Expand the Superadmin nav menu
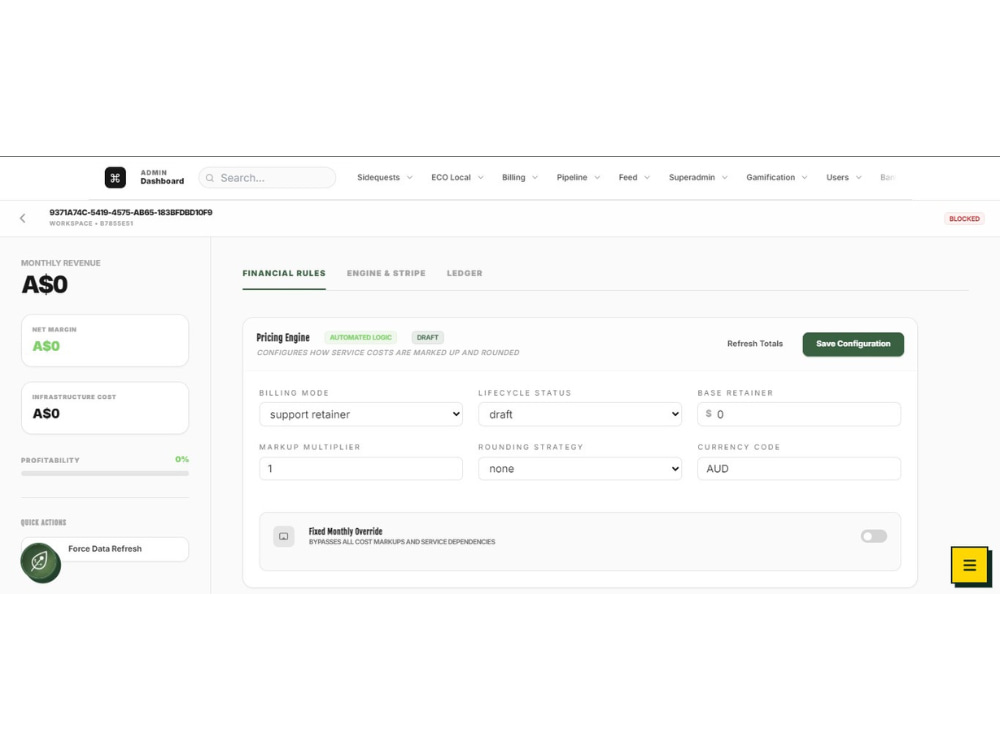This screenshot has width=1000, height=750. tap(698, 177)
